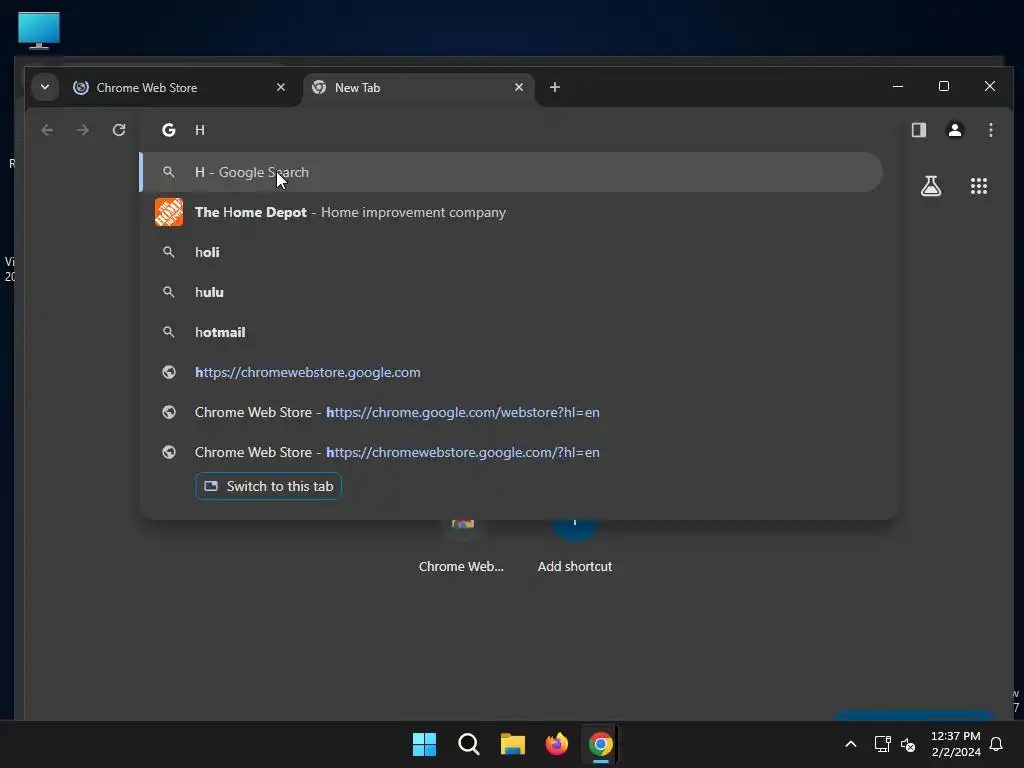The width and height of the screenshot is (1024, 768).
Task: Open Windows taskbar search
Action: 468,744
